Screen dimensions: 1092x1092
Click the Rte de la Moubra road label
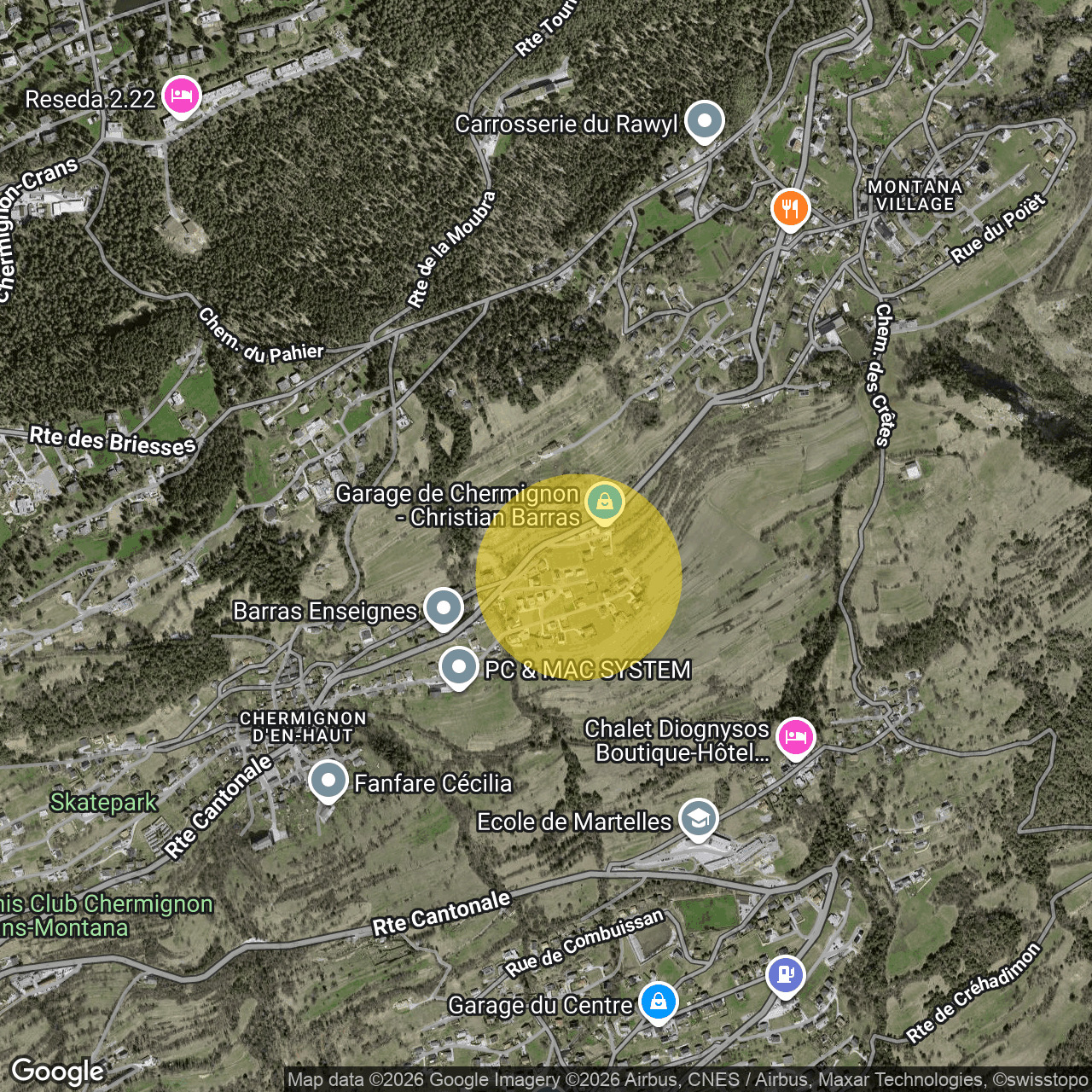coord(451,249)
